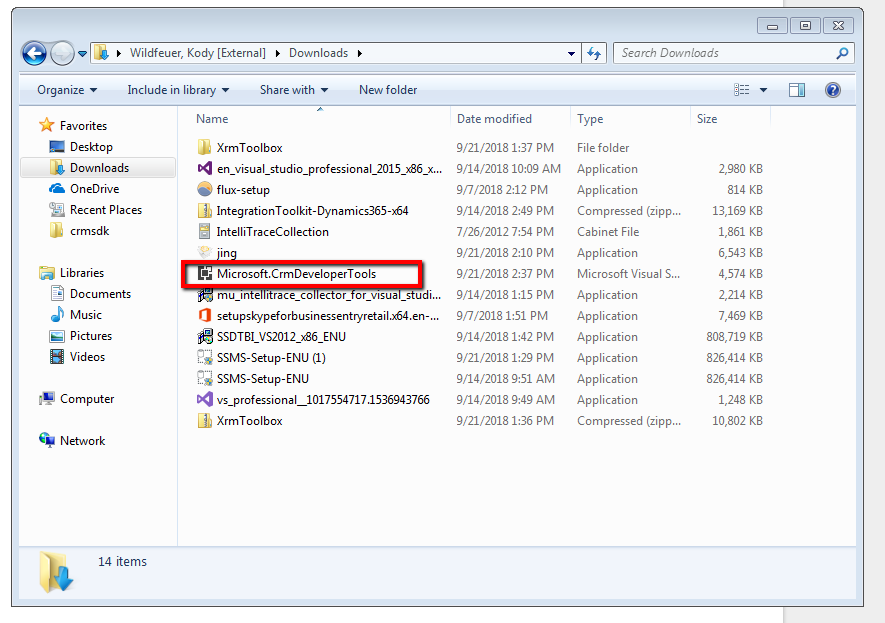Click the 808,719 KB size value
The width and height of the screenshot is (885, 623).
734,336
